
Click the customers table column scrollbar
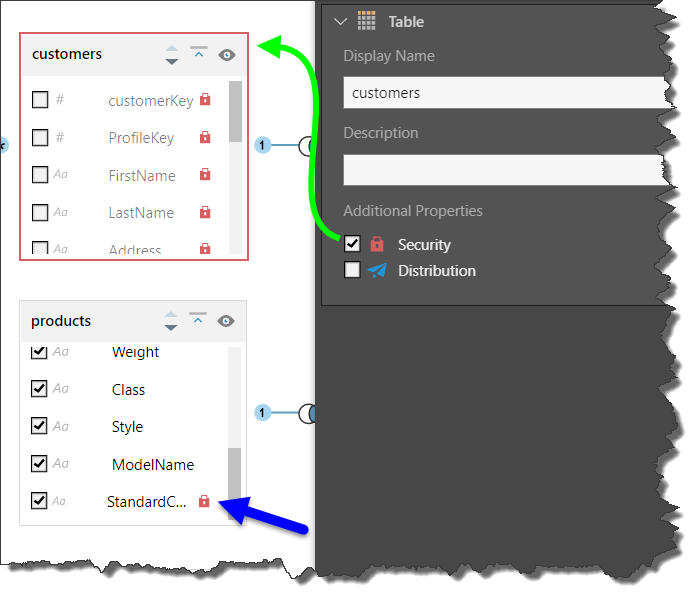pos(236,112)
